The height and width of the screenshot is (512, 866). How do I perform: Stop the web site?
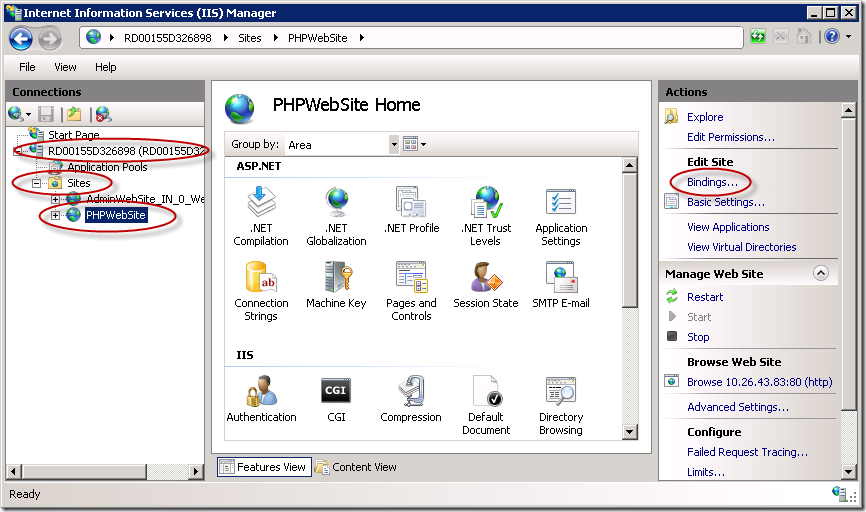(x=698, y=337)
